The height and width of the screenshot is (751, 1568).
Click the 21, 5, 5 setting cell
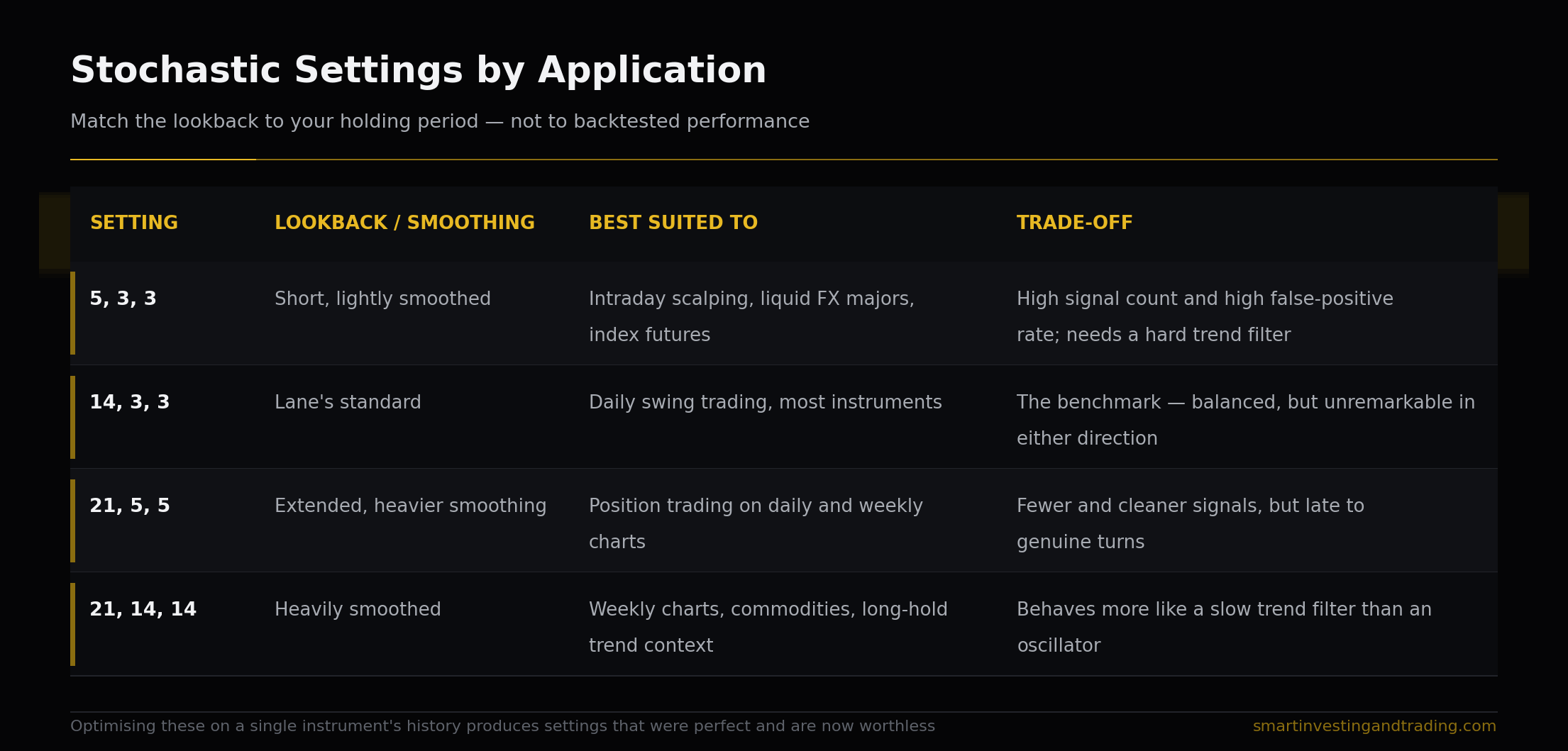(x=130, y=506)
